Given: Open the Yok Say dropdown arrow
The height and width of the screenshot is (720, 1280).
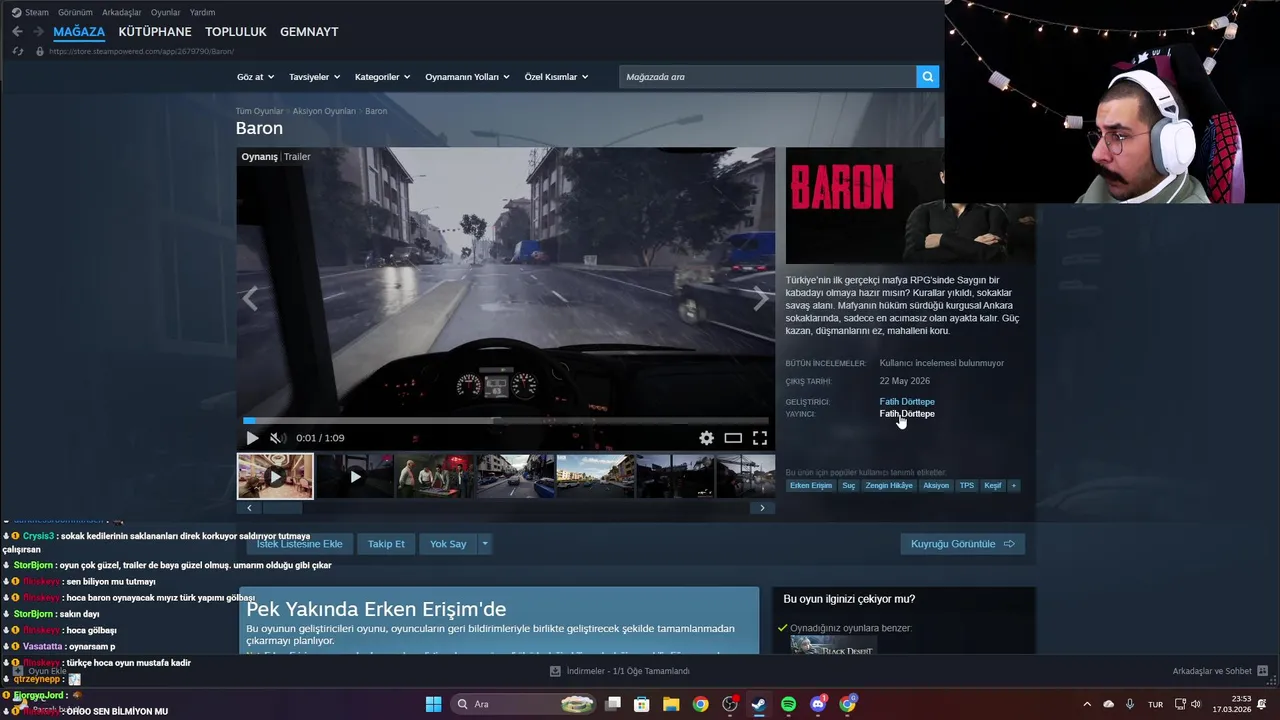Looking at the screenshot, I should point(485,544).
